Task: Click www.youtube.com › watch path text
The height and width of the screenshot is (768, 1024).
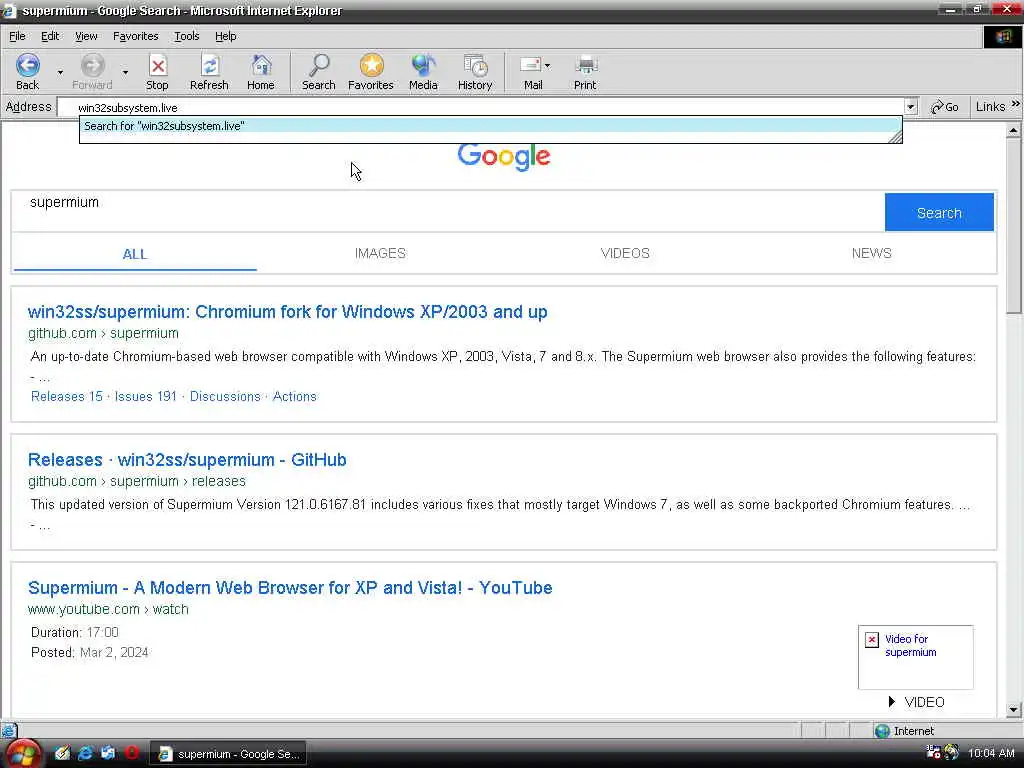Action: pos(108,609)
